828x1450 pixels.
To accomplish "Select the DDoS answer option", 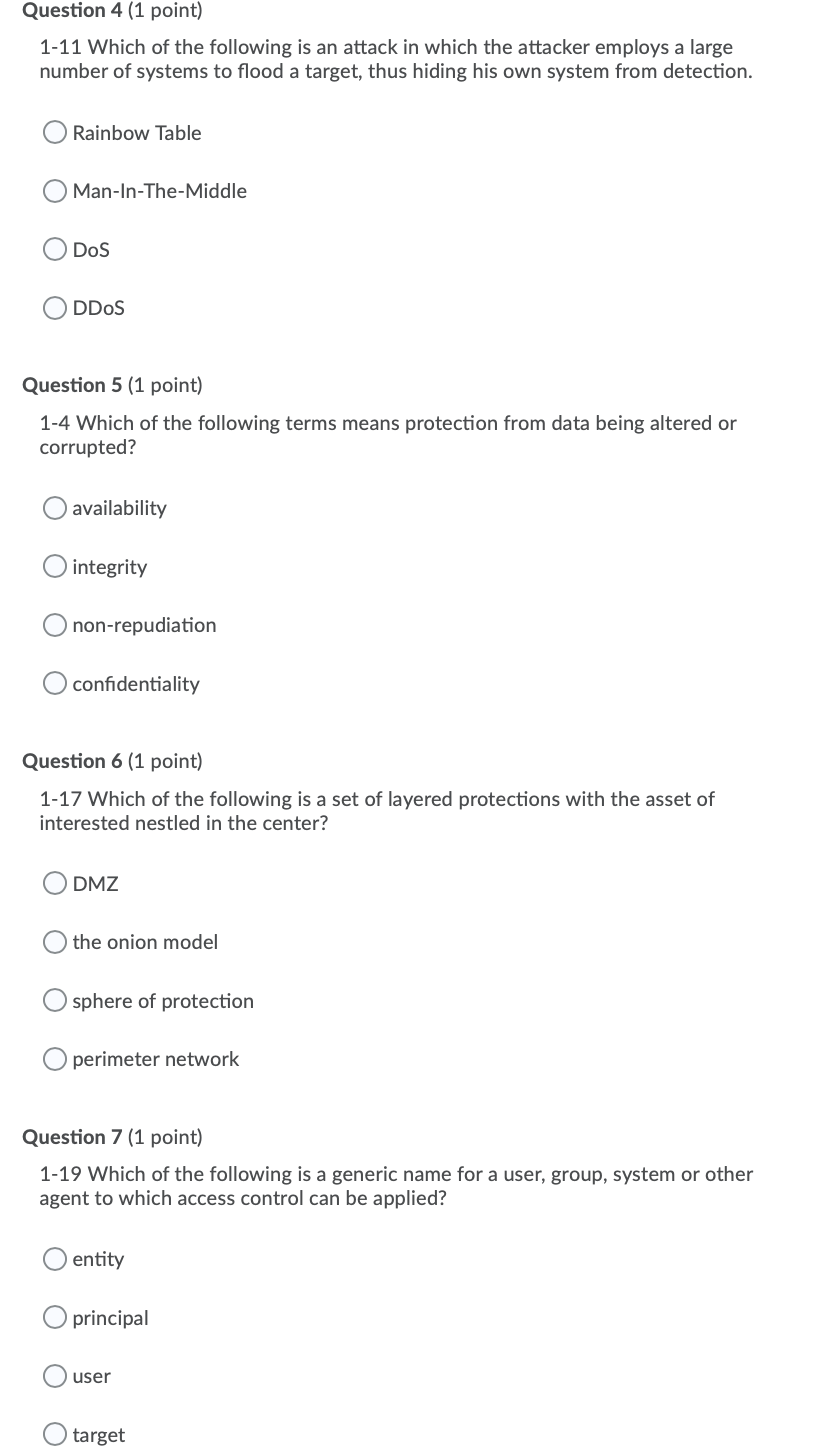I will 55,307.
